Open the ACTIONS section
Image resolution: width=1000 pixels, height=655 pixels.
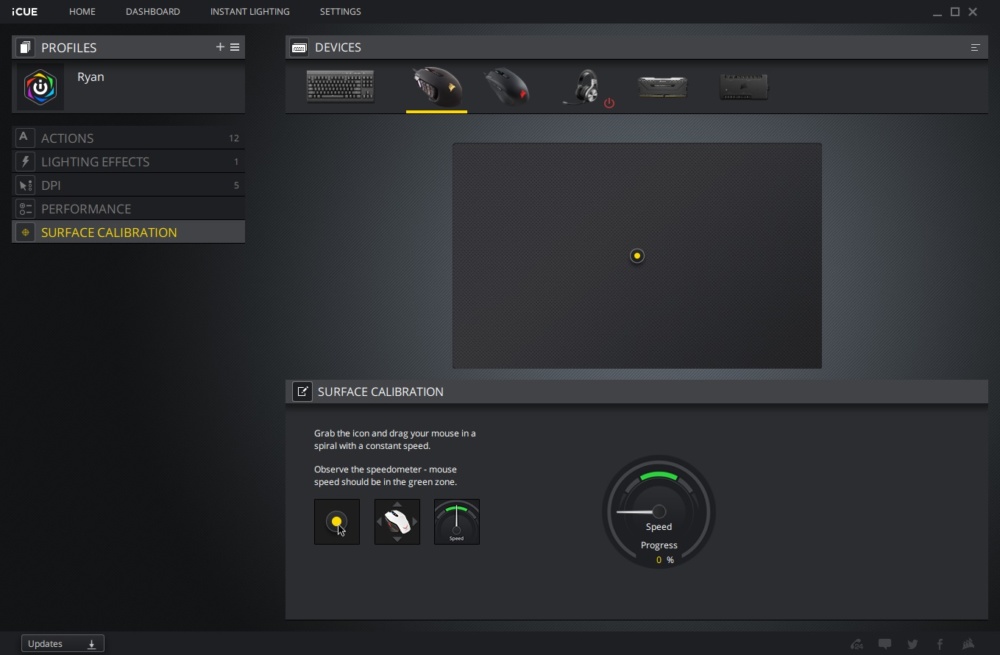128,138
